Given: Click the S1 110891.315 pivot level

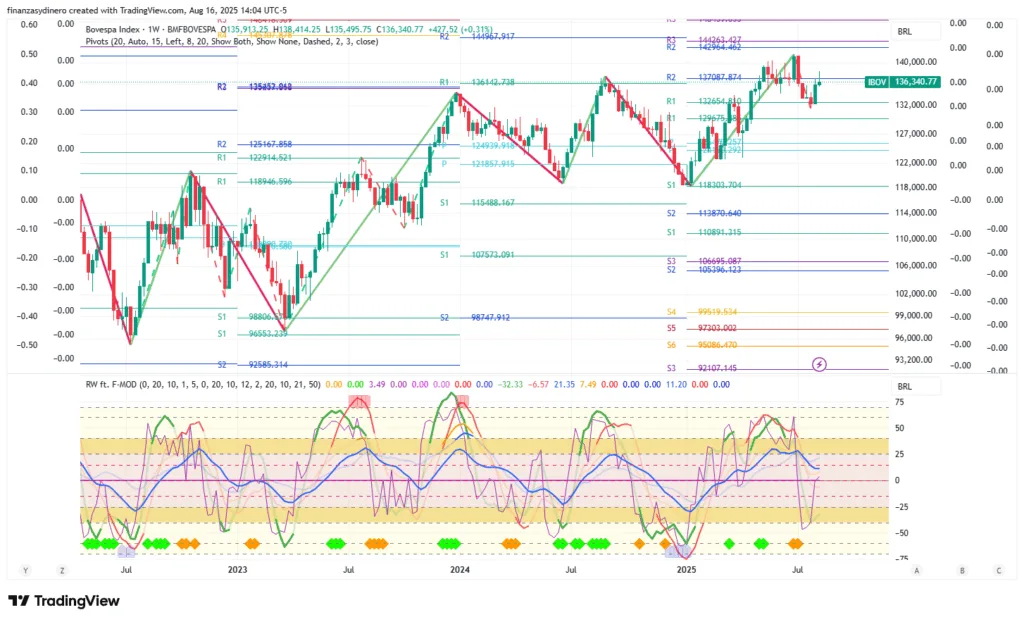Looking at the screenshot, I should coord(704,233).
